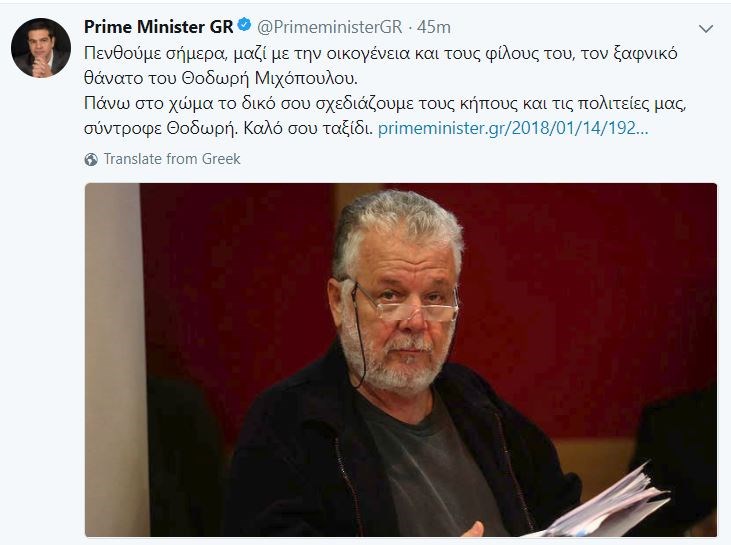Open the Prime Minister GR profile avatar
The height and width of the screenshot is (545, 731).
[x=41, y=48]
